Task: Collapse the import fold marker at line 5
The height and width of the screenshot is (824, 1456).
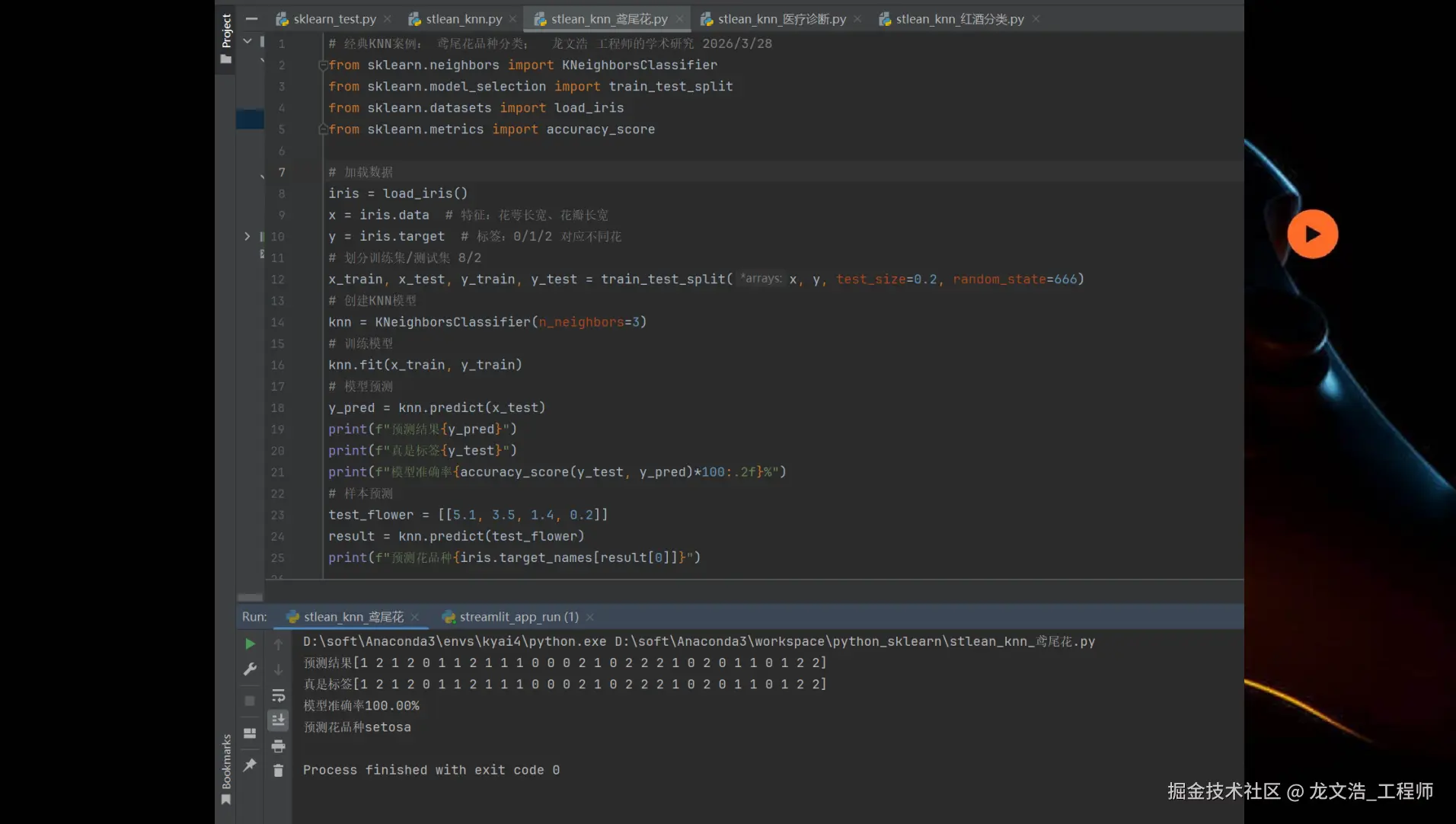Action: tap(323, 129)
